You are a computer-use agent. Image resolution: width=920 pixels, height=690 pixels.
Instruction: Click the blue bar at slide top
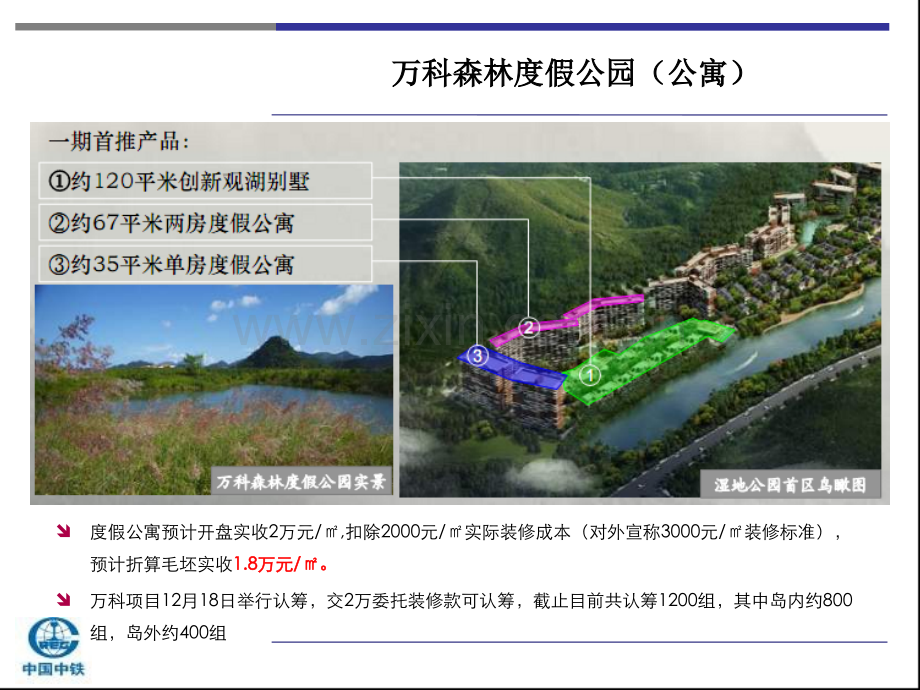point(581,27)
